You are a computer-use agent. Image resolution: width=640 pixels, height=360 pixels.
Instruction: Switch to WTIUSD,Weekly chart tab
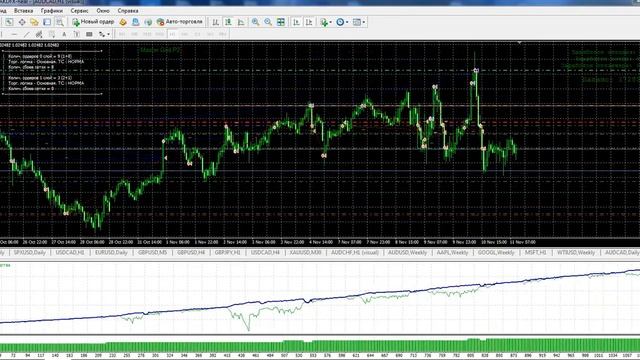click(x=576, y=253)
